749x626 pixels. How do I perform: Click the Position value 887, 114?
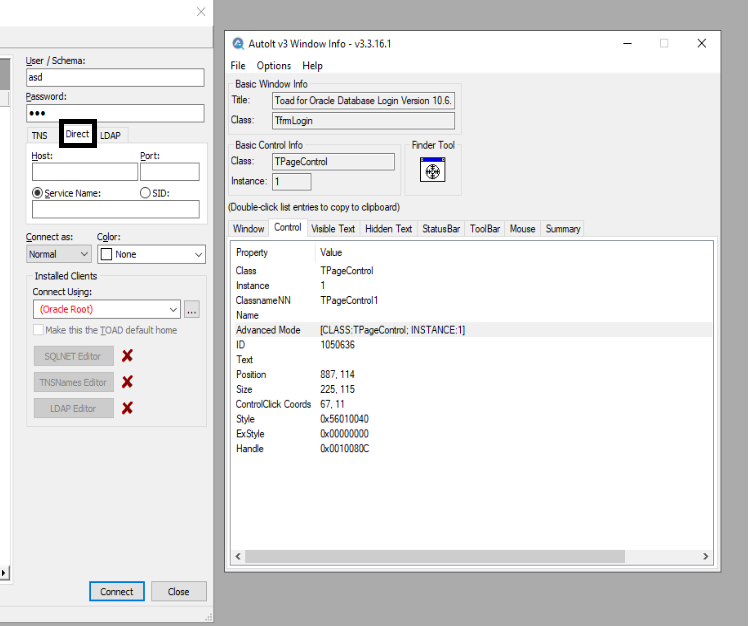point(337,374)
